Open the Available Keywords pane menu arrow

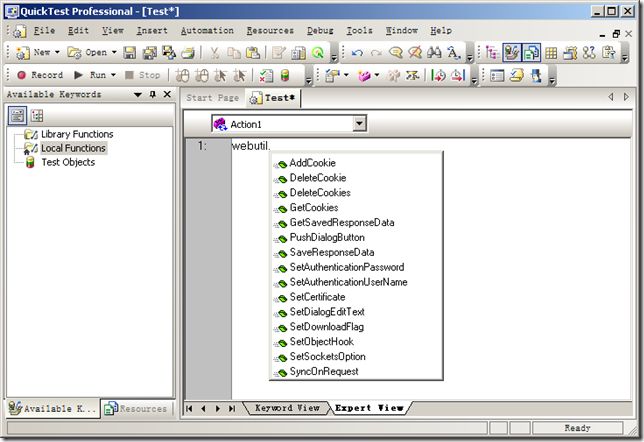point(138,94)
